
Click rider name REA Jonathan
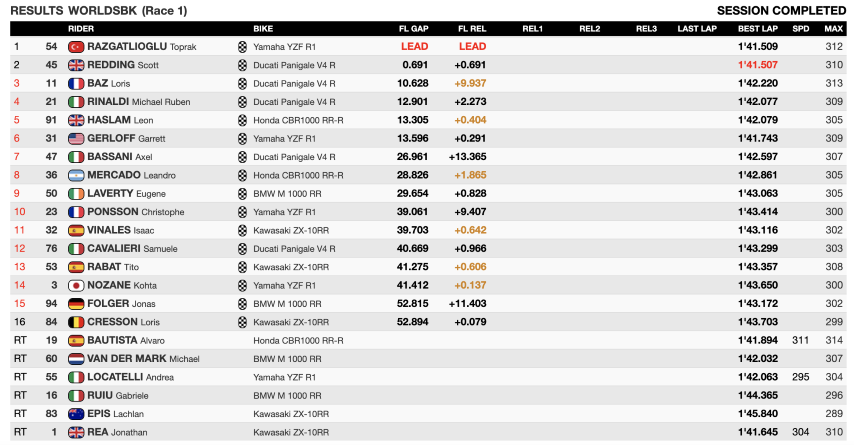coord(117,432)
